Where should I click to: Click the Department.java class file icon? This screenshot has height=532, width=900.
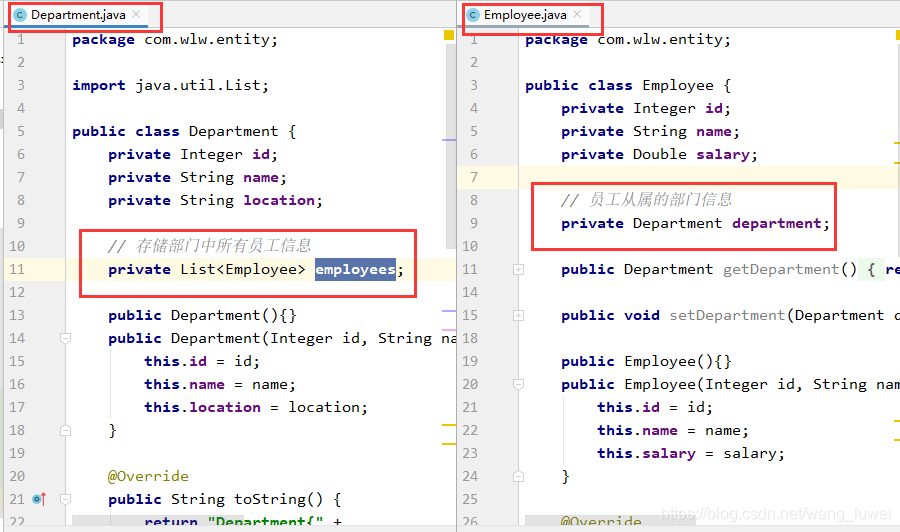[x=20, y=15]
